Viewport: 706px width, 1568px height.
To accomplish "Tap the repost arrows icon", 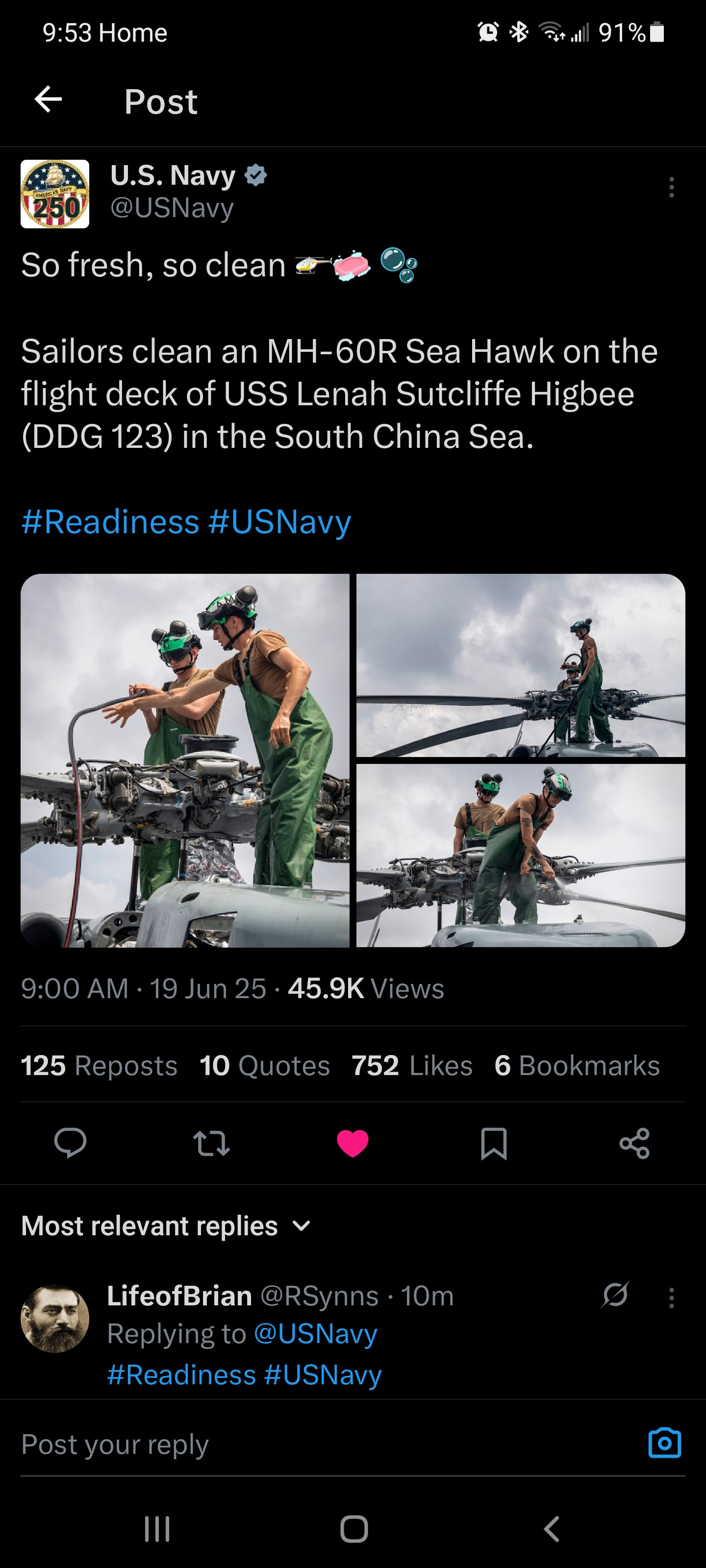I will (x=211, y=1143).
